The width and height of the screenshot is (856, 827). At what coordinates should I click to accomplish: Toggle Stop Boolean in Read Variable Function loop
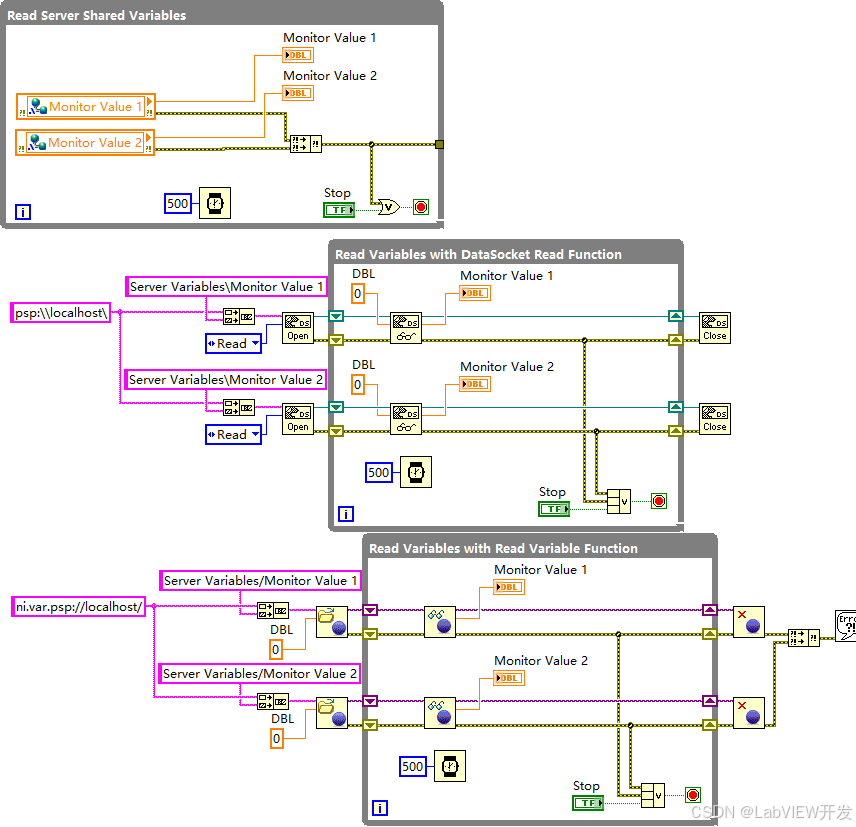[x=587, y=802]
